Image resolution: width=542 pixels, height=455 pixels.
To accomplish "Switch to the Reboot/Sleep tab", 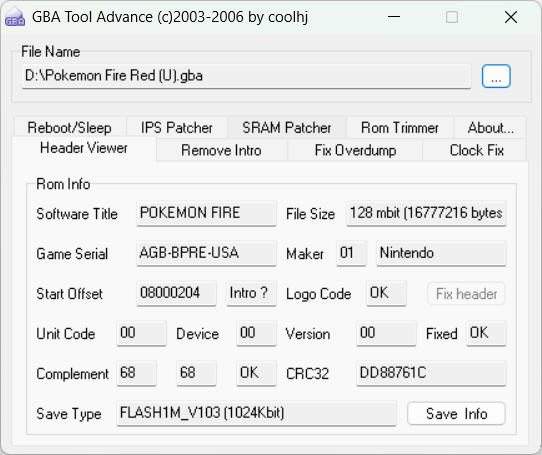I will (x=69, y=128).
